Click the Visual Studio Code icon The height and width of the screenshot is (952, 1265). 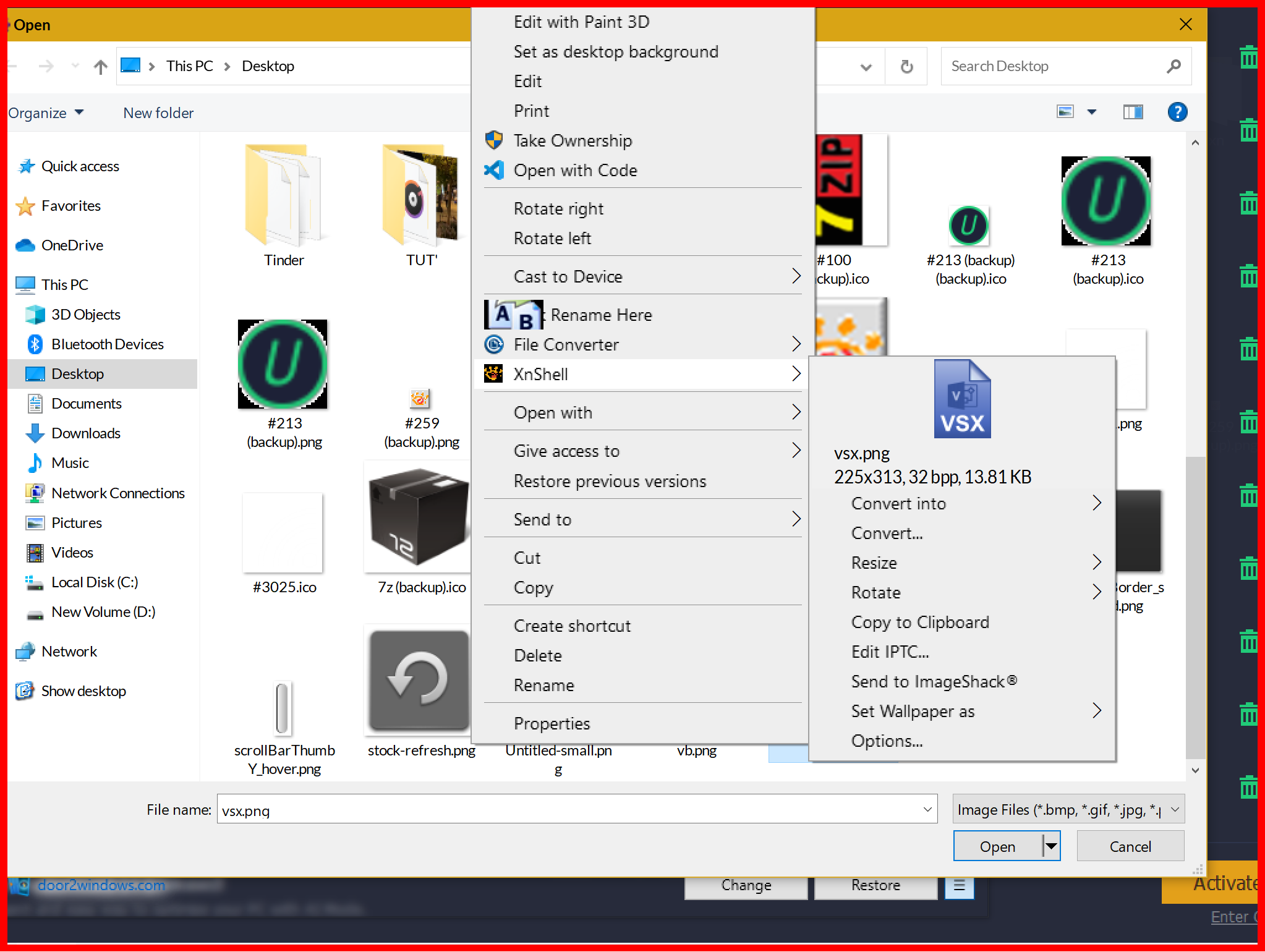(493, 170)
